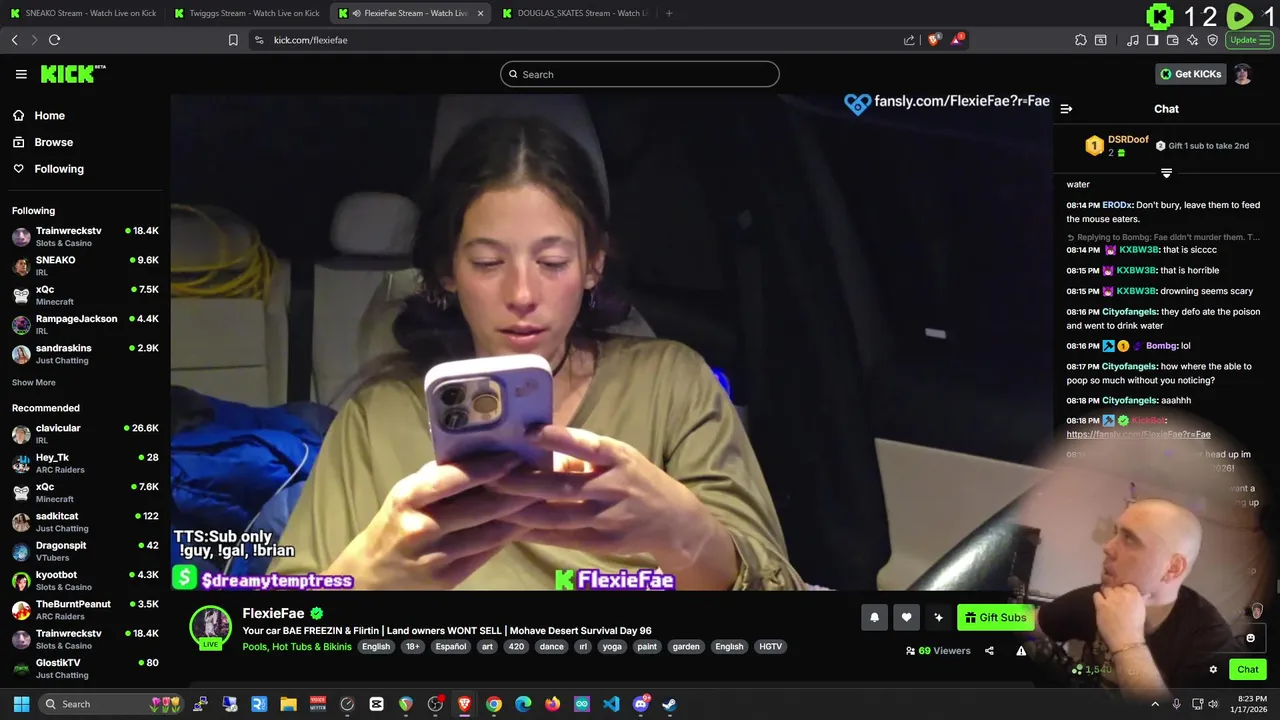Open browser extensions puzzle icon
The image size is (1280, 720).
1081,40
